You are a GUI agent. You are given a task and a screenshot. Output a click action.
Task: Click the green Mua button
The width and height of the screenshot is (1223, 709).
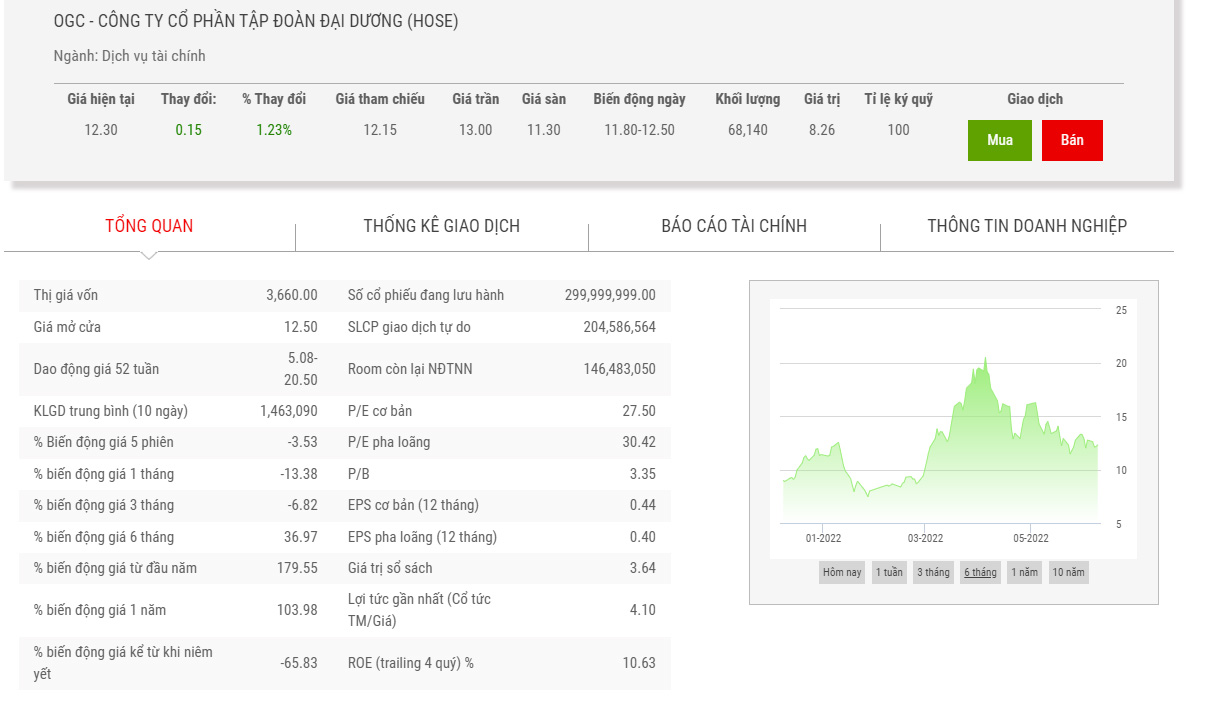coord(999,140)
